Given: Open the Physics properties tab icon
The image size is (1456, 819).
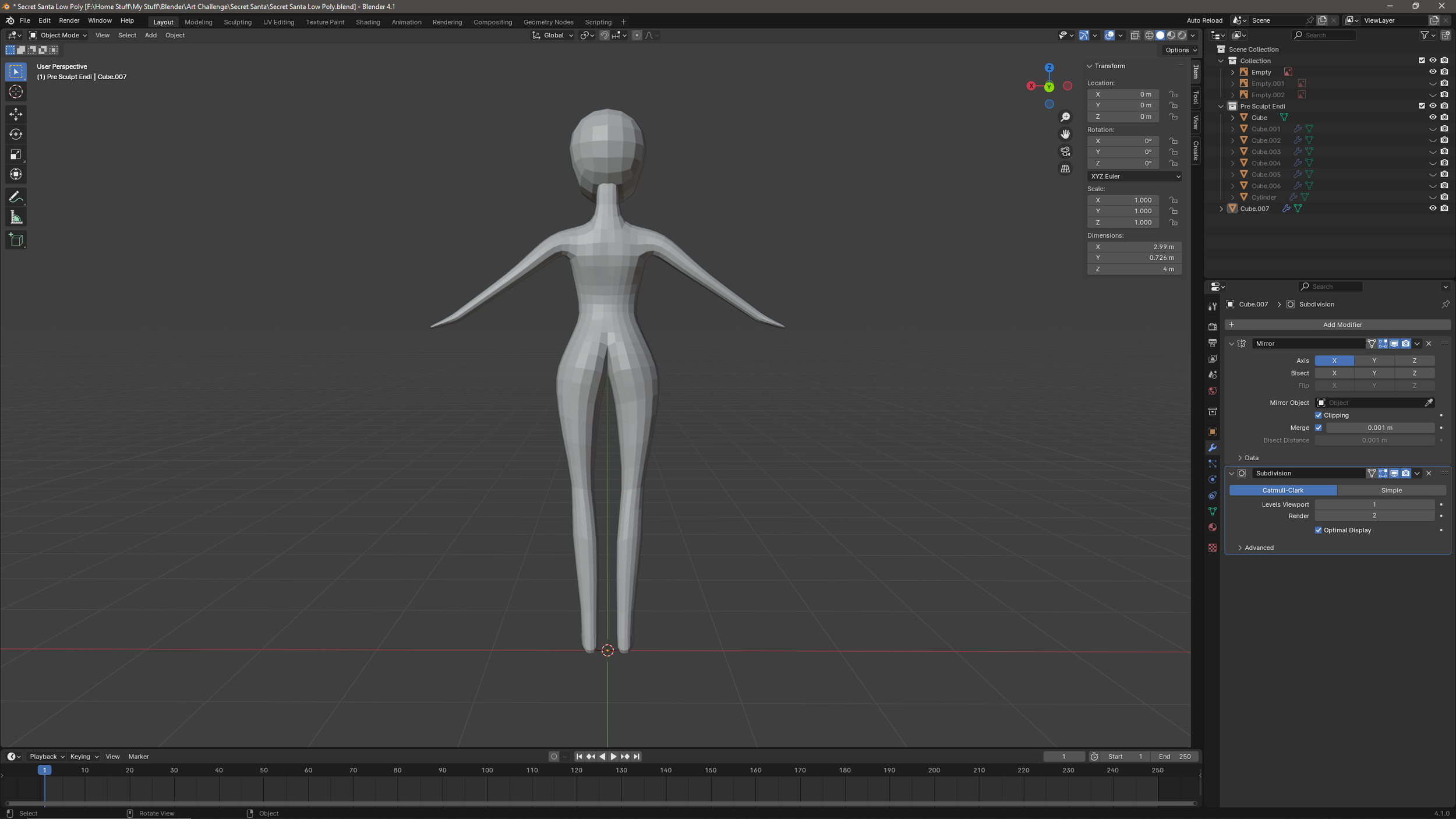Looking at the screenshot, I should click(x=1213, y=479).
